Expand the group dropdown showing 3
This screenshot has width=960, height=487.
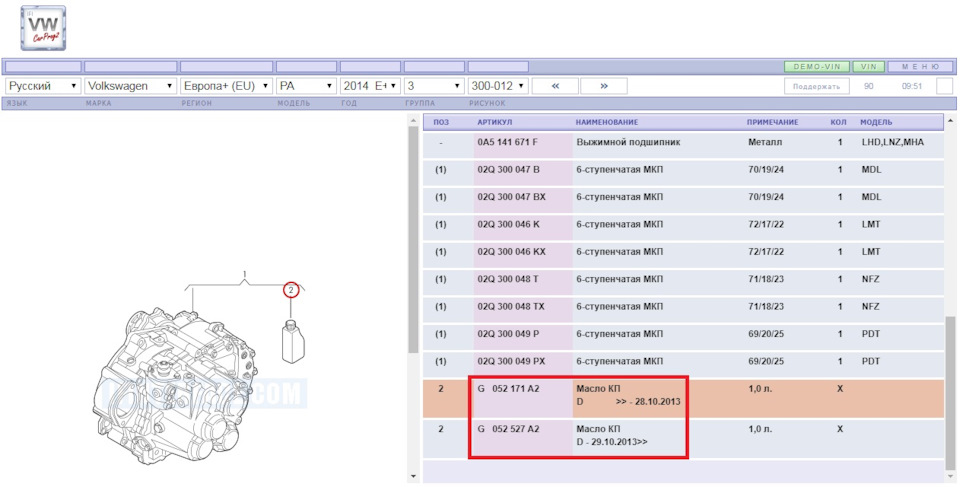click(434, 86)
